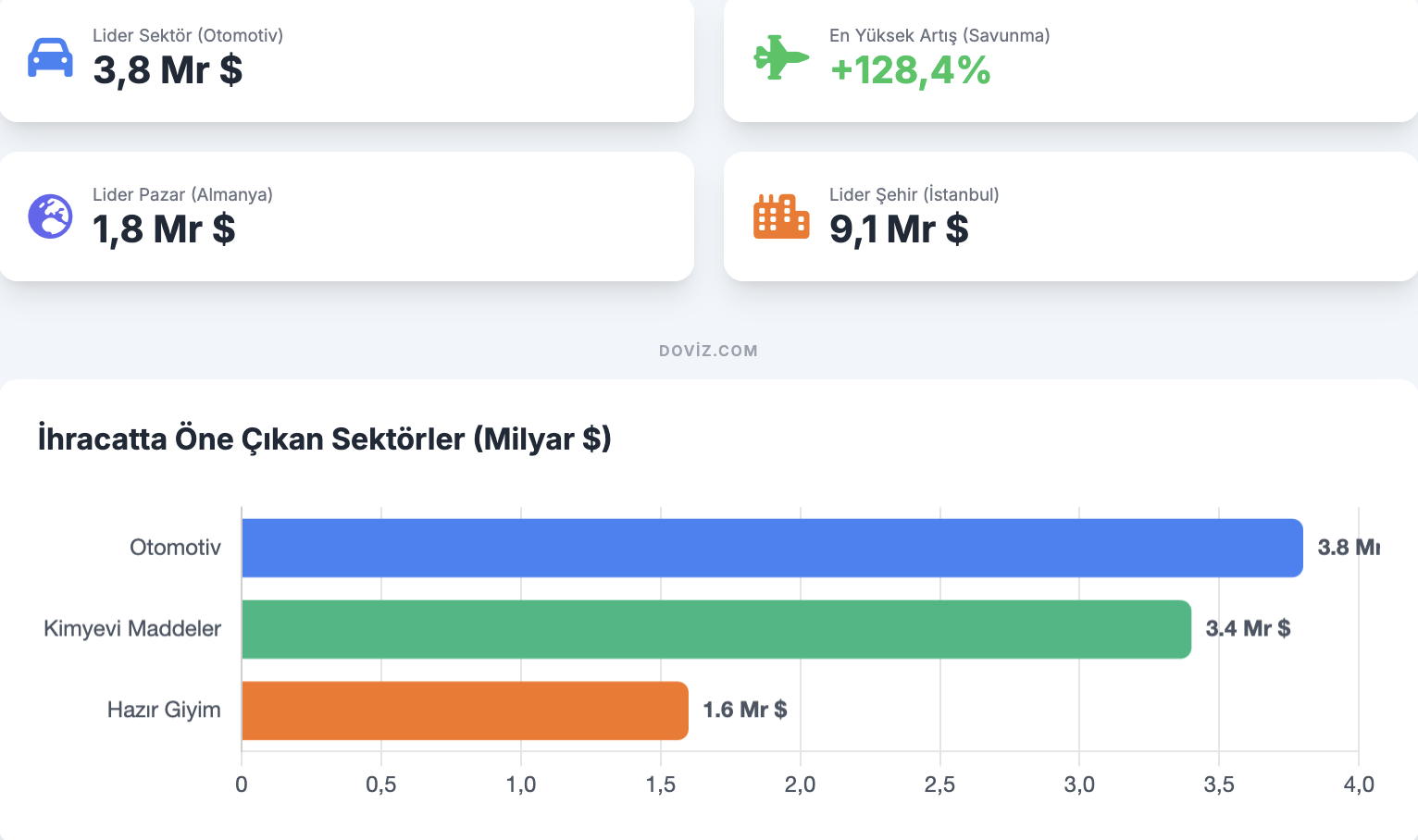Click the Hazır Giyim axis label
The width and height of the screenshot is (1418, 840).
coord(164,710)
